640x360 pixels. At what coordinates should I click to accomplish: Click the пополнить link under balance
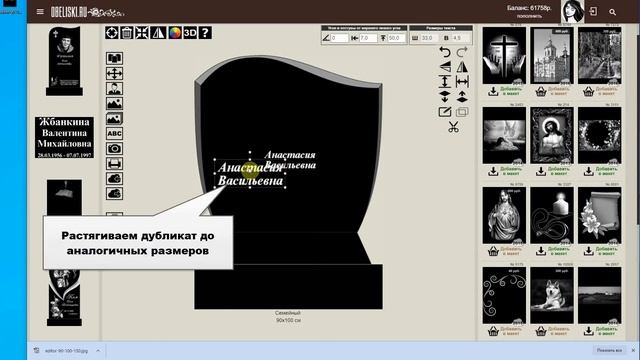(x=529, y=16)
